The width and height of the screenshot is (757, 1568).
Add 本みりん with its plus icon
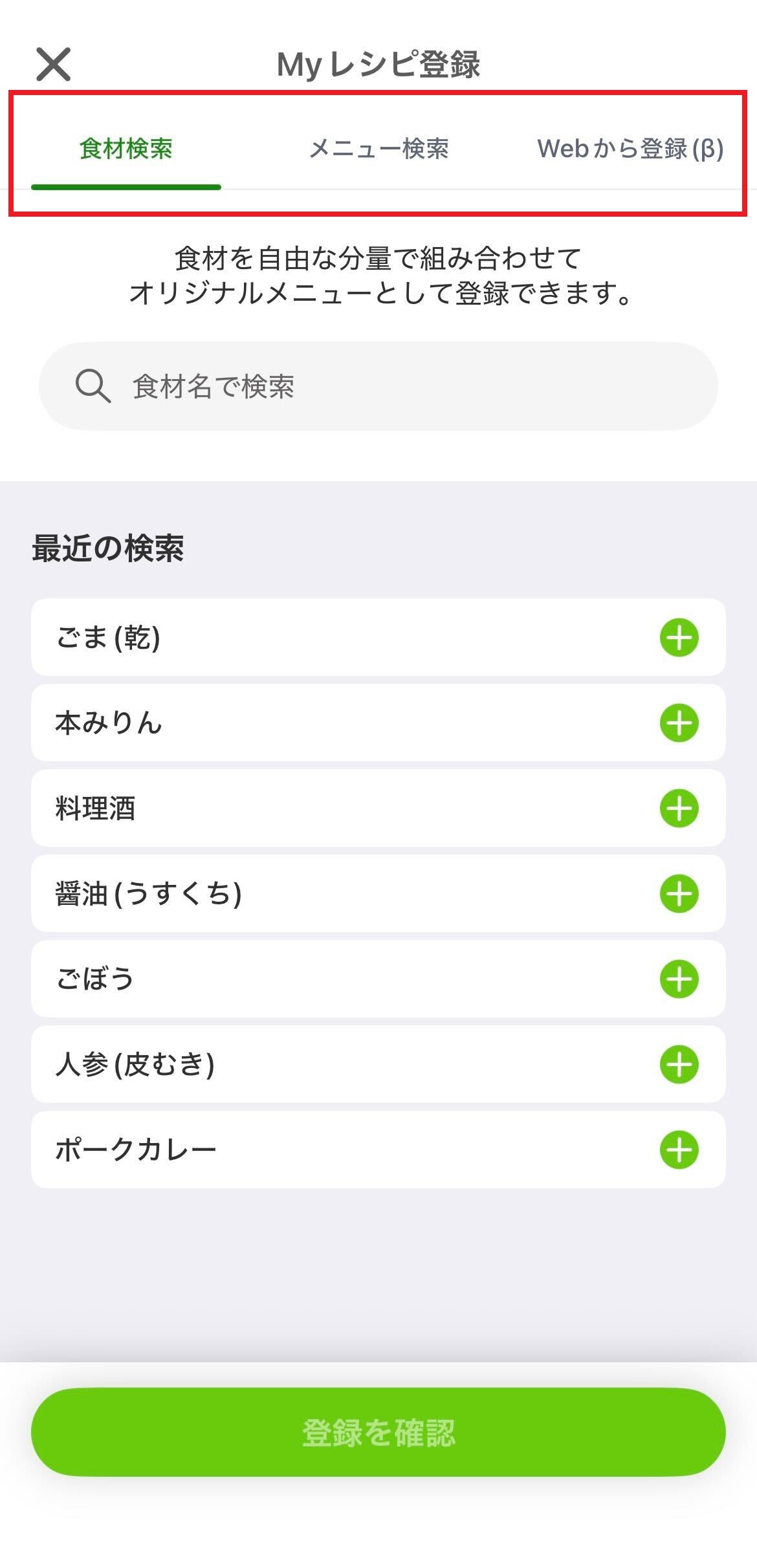coord(679,723)
